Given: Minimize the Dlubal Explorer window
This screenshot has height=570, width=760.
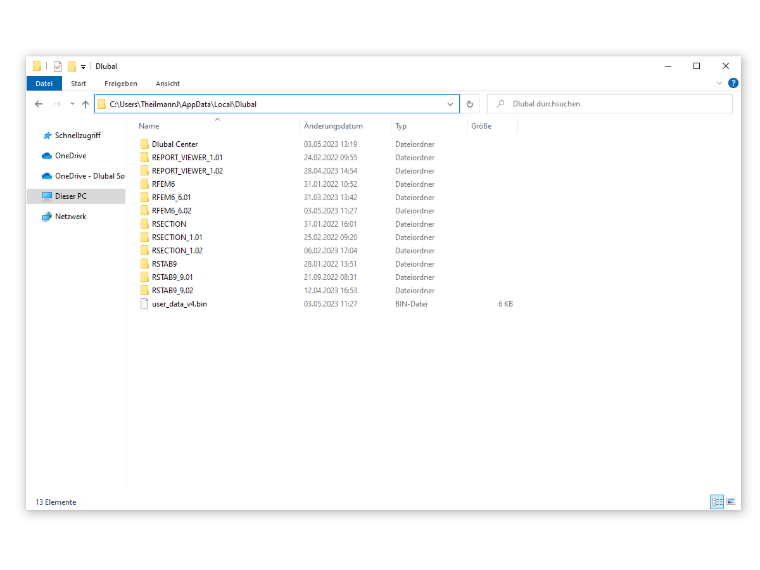Looking at the screenshot, I should (x=668, y=66).
